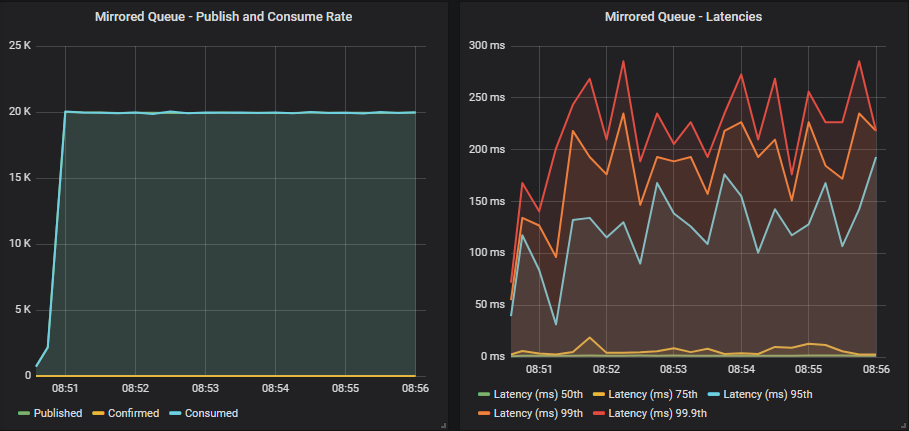Open the Publish and Consume Rate panel menu
The width and height of the screenshot is (909, 431).
(x=223, y=17)
